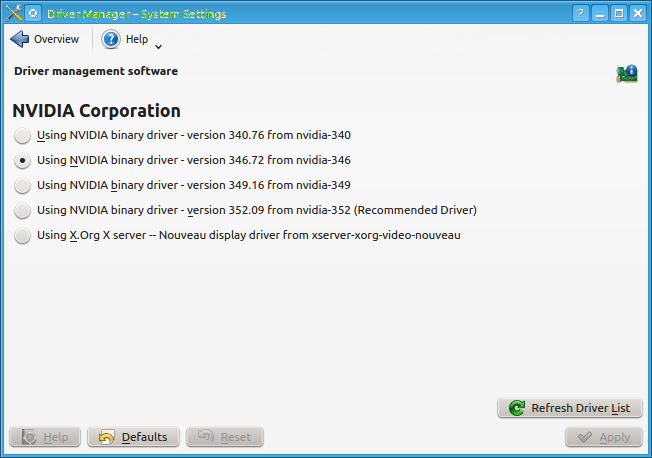Maximize the Driver Manager window
Viewport: 652px width, 458px height.
[x=619, y=13]
